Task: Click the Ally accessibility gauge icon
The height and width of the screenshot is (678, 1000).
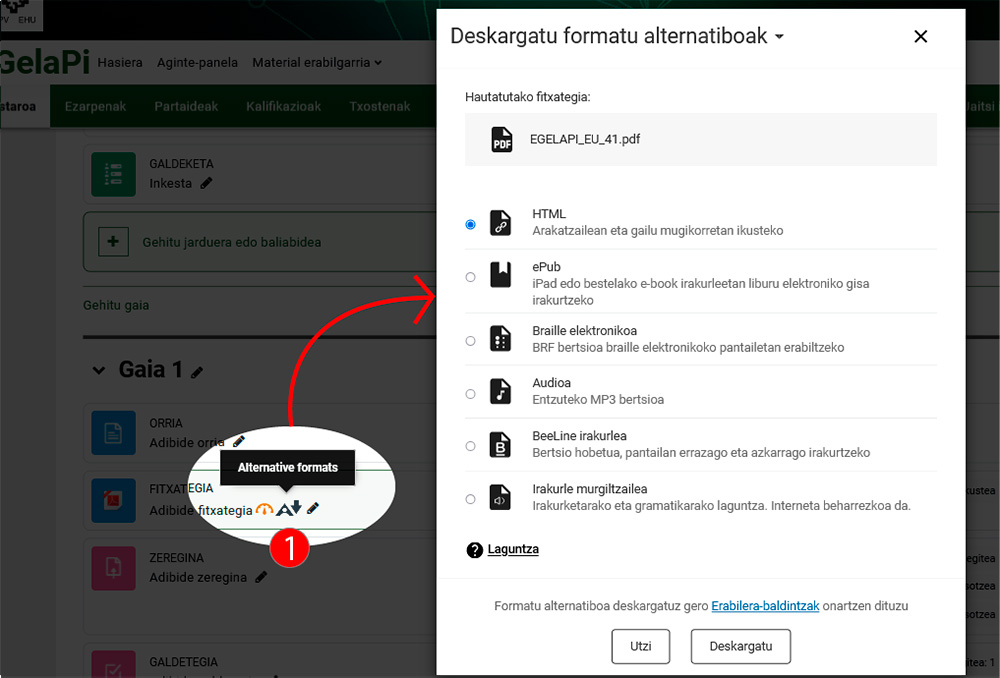Action: [x=265, y=508]
